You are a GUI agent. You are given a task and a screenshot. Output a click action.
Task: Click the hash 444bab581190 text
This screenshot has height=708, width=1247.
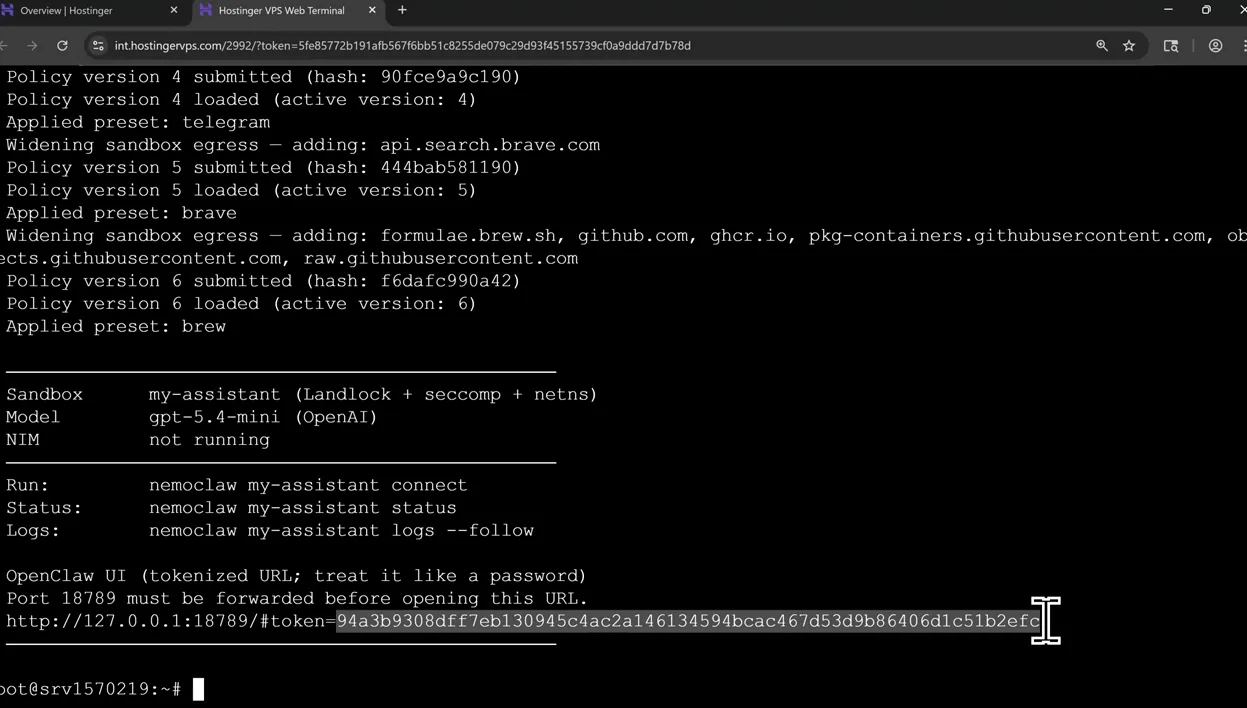point(445,168)
